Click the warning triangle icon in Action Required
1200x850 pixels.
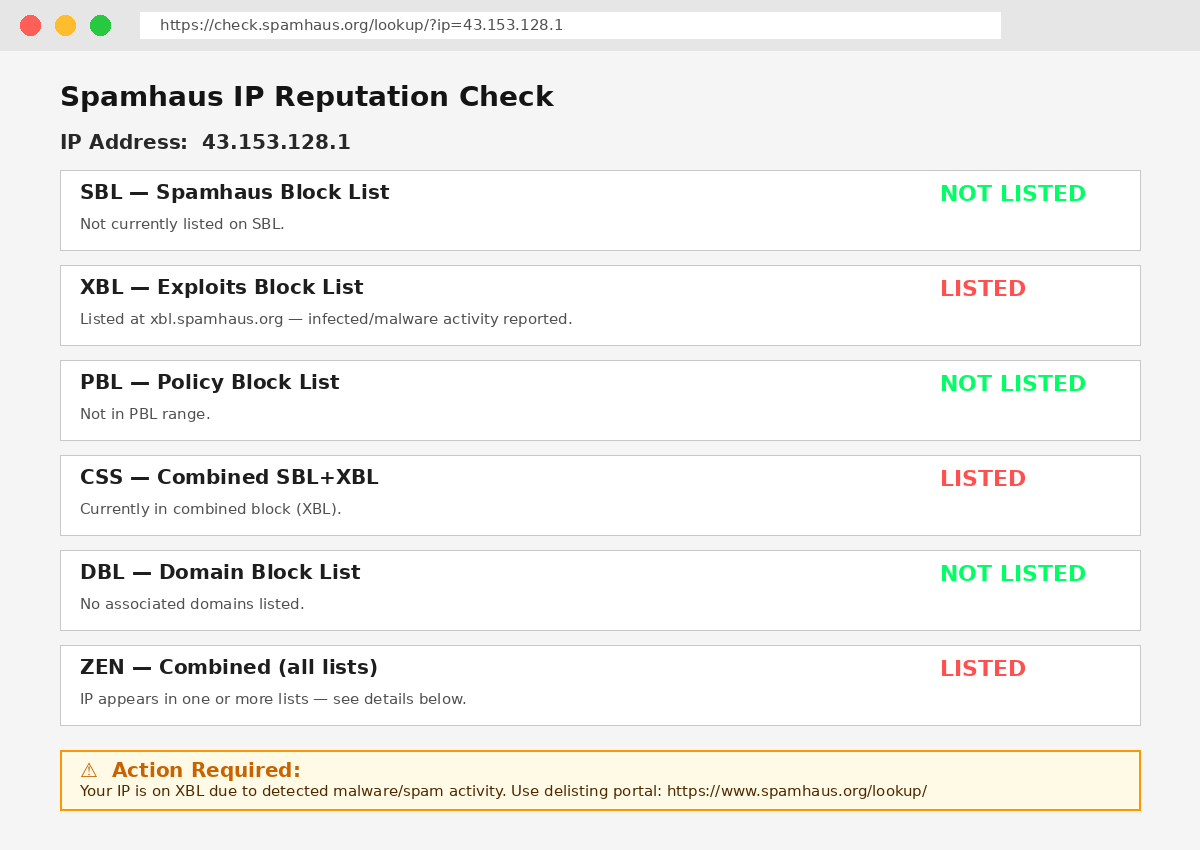89,770
